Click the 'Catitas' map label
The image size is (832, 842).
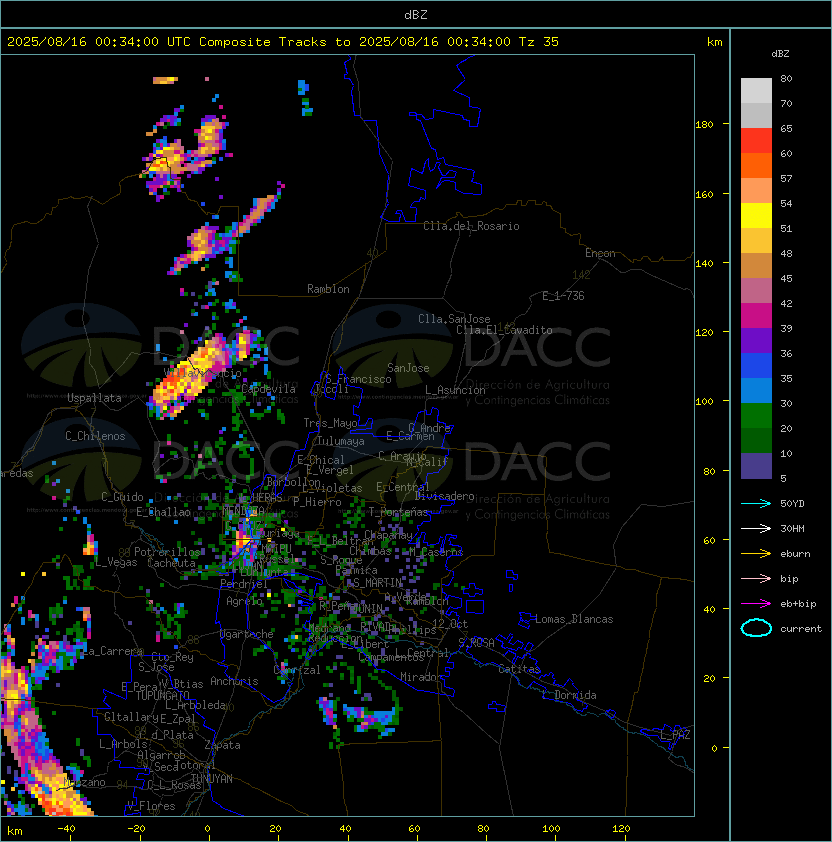pyautogui.click(x=519, y=669)
